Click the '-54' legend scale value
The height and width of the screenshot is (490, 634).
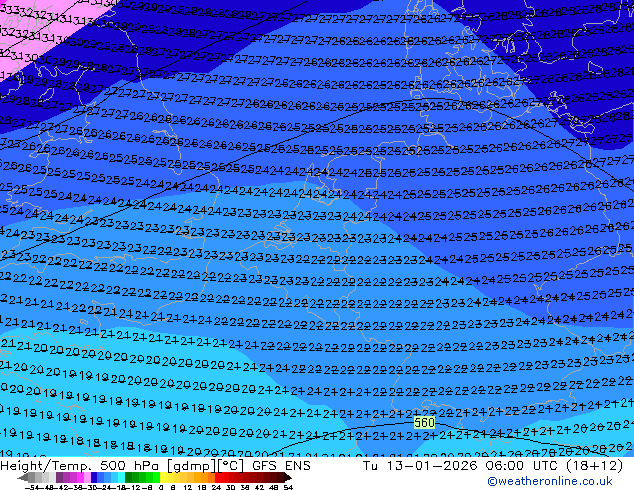tap(32, 487)
